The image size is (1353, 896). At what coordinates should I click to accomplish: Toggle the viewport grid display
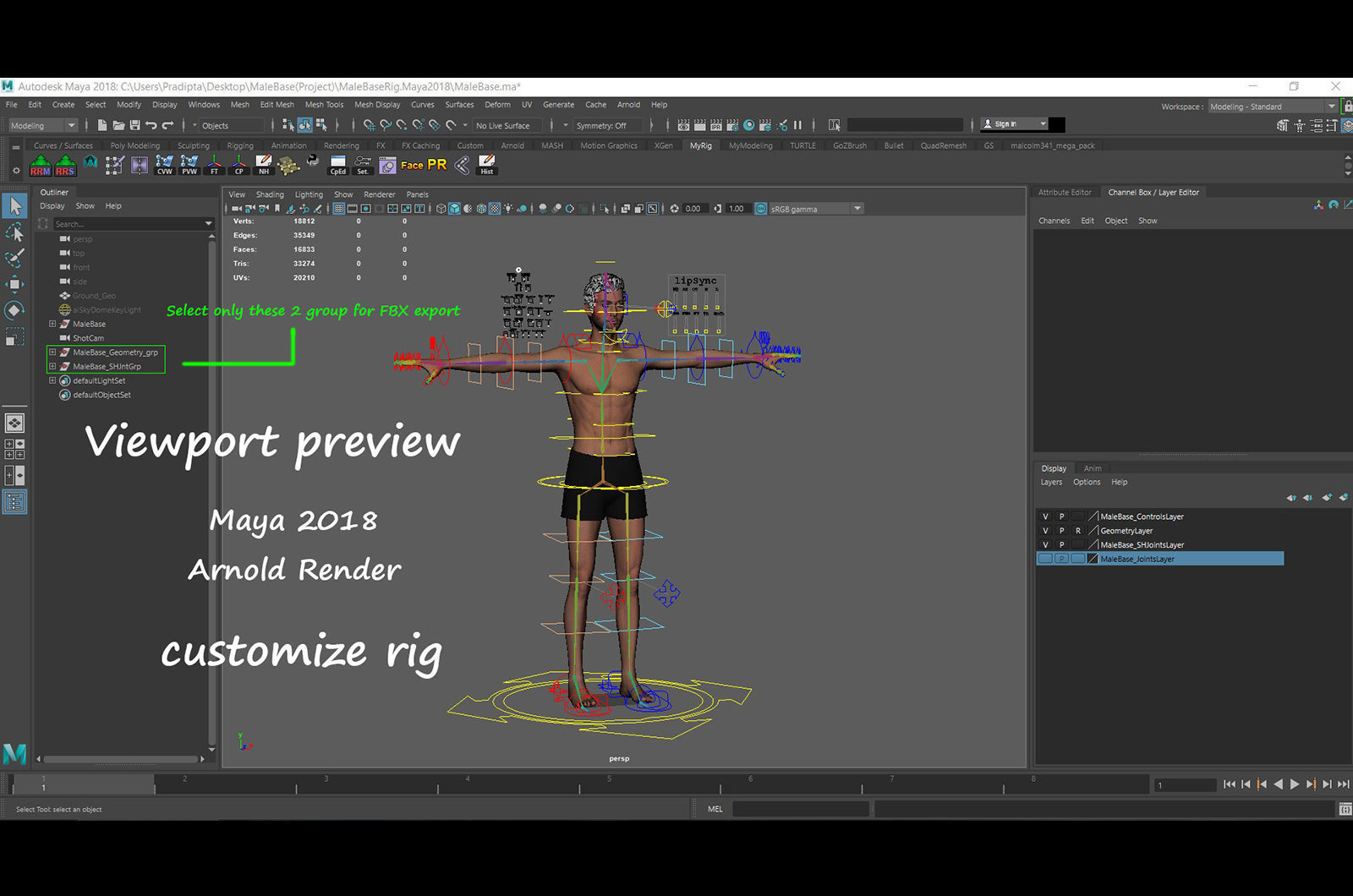coord(338,209)
